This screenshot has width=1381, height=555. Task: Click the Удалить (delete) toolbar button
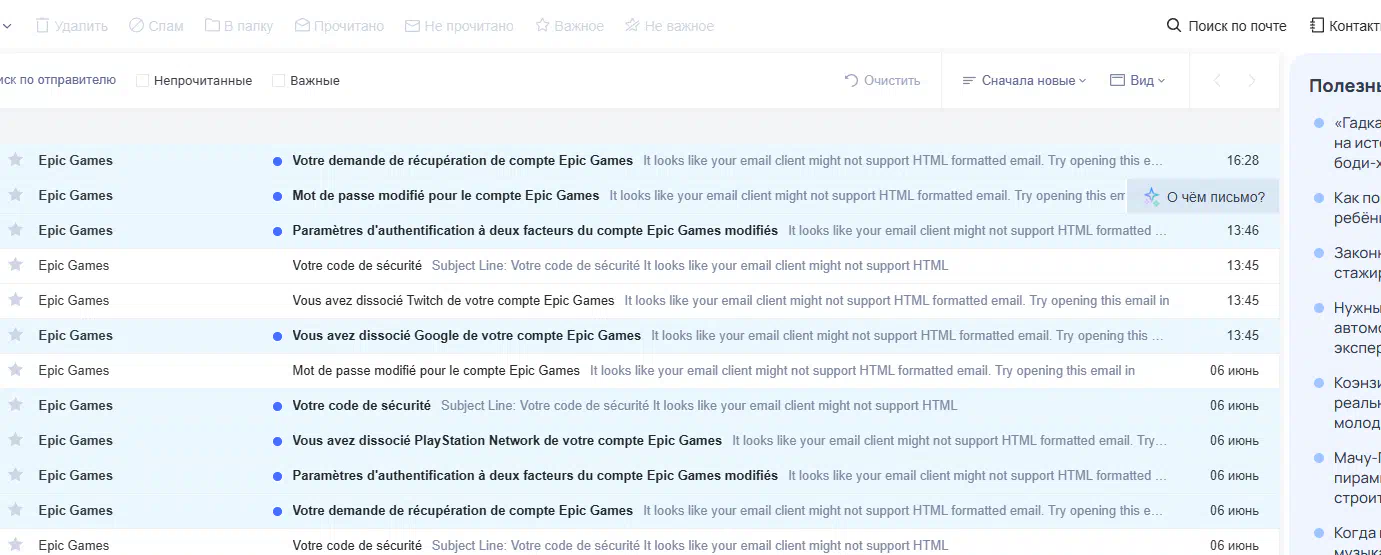click(x=71, y=26)
